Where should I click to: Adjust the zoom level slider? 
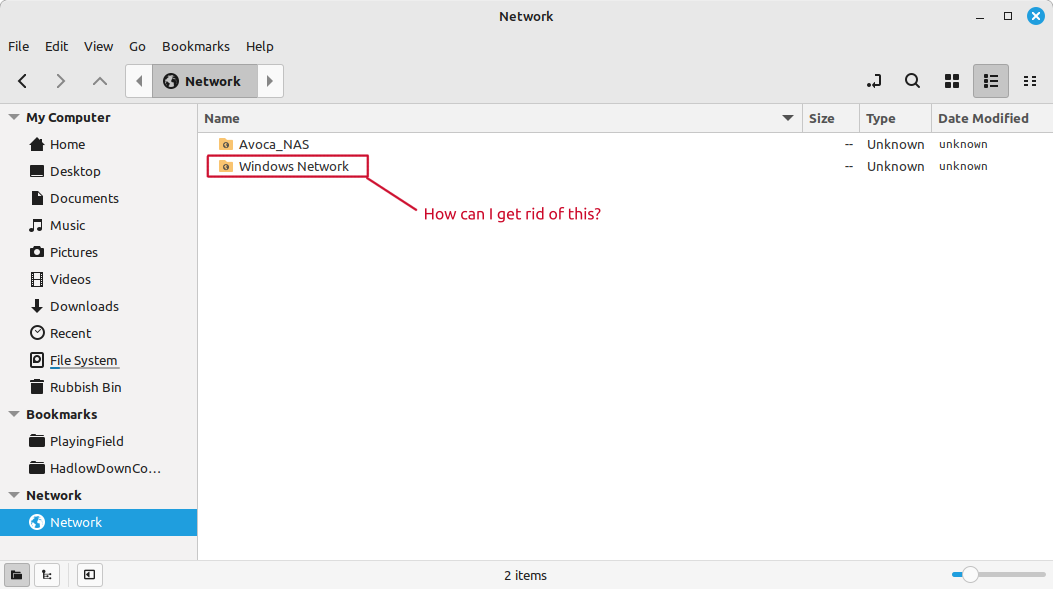pyautogui.click(x=969, y=575)
